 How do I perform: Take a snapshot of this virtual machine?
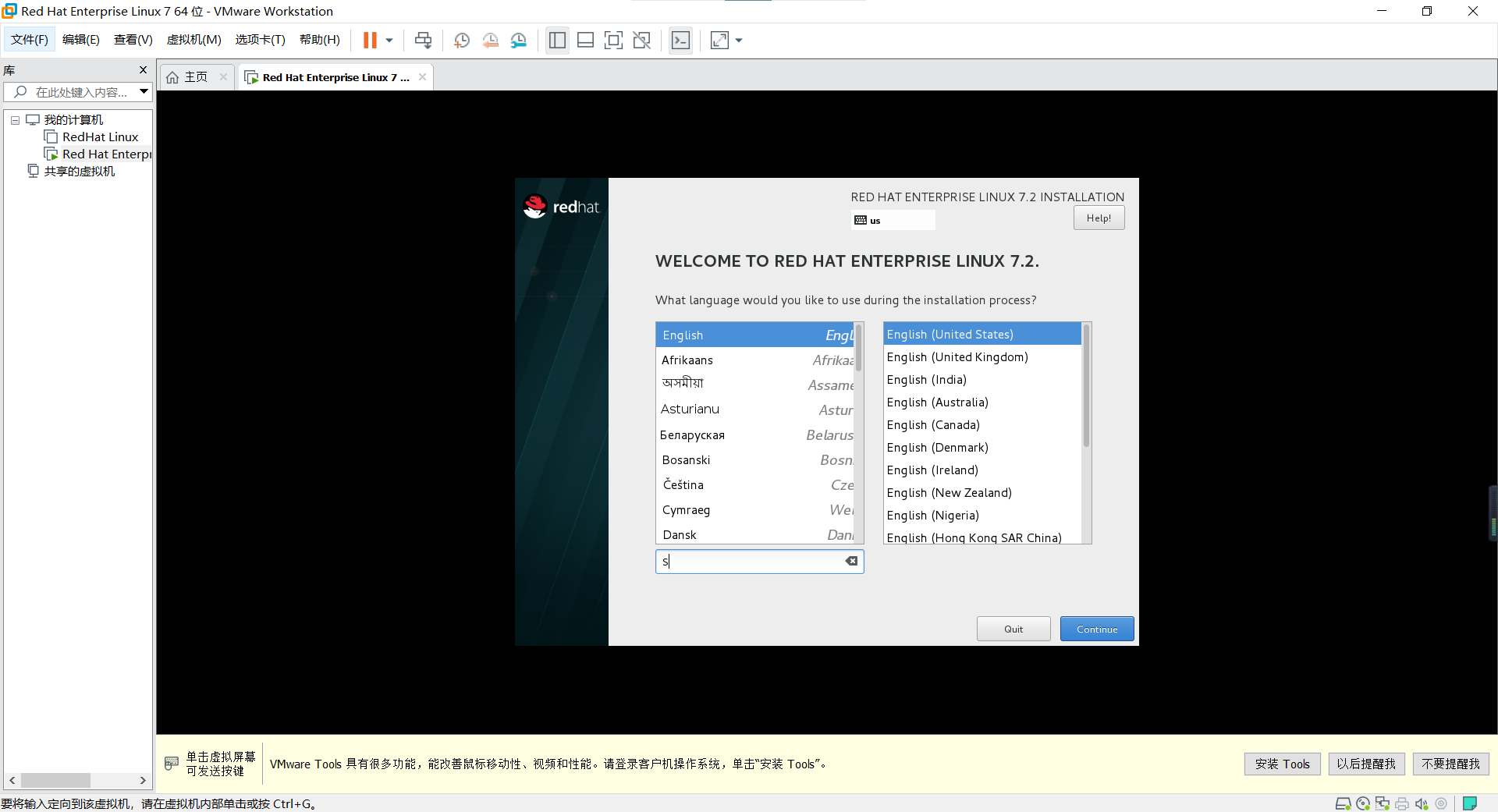pyautogui.click(x=461, y=40)
